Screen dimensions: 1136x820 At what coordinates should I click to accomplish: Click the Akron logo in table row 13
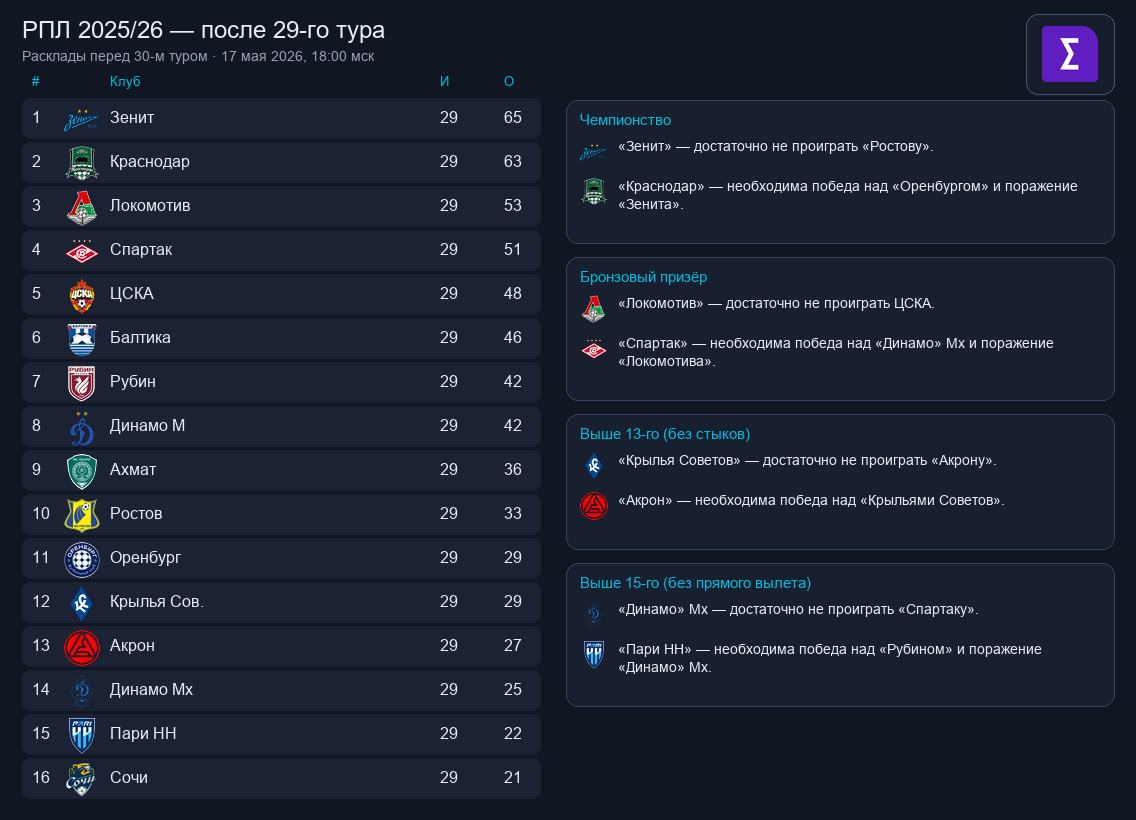[81, 647]
